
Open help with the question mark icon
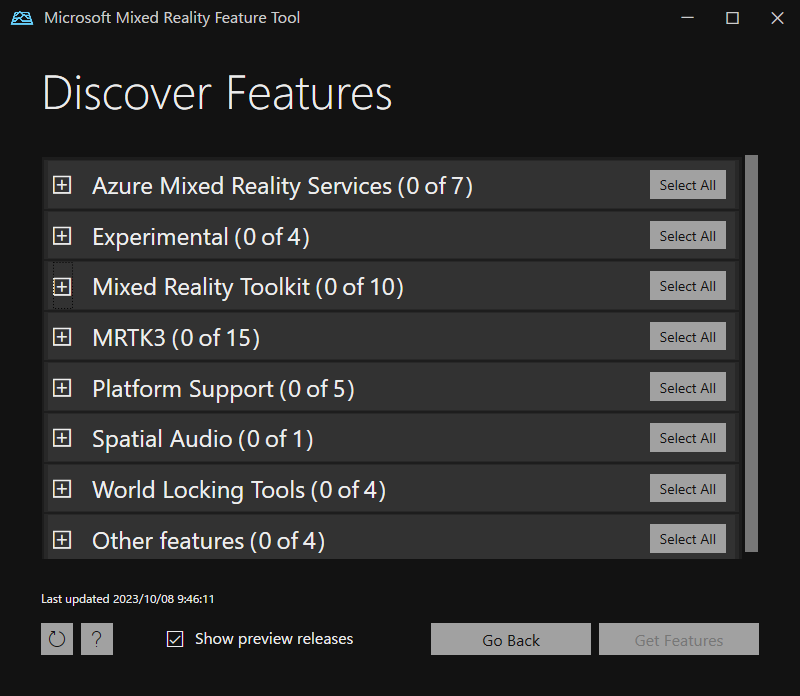coord(97,639)
